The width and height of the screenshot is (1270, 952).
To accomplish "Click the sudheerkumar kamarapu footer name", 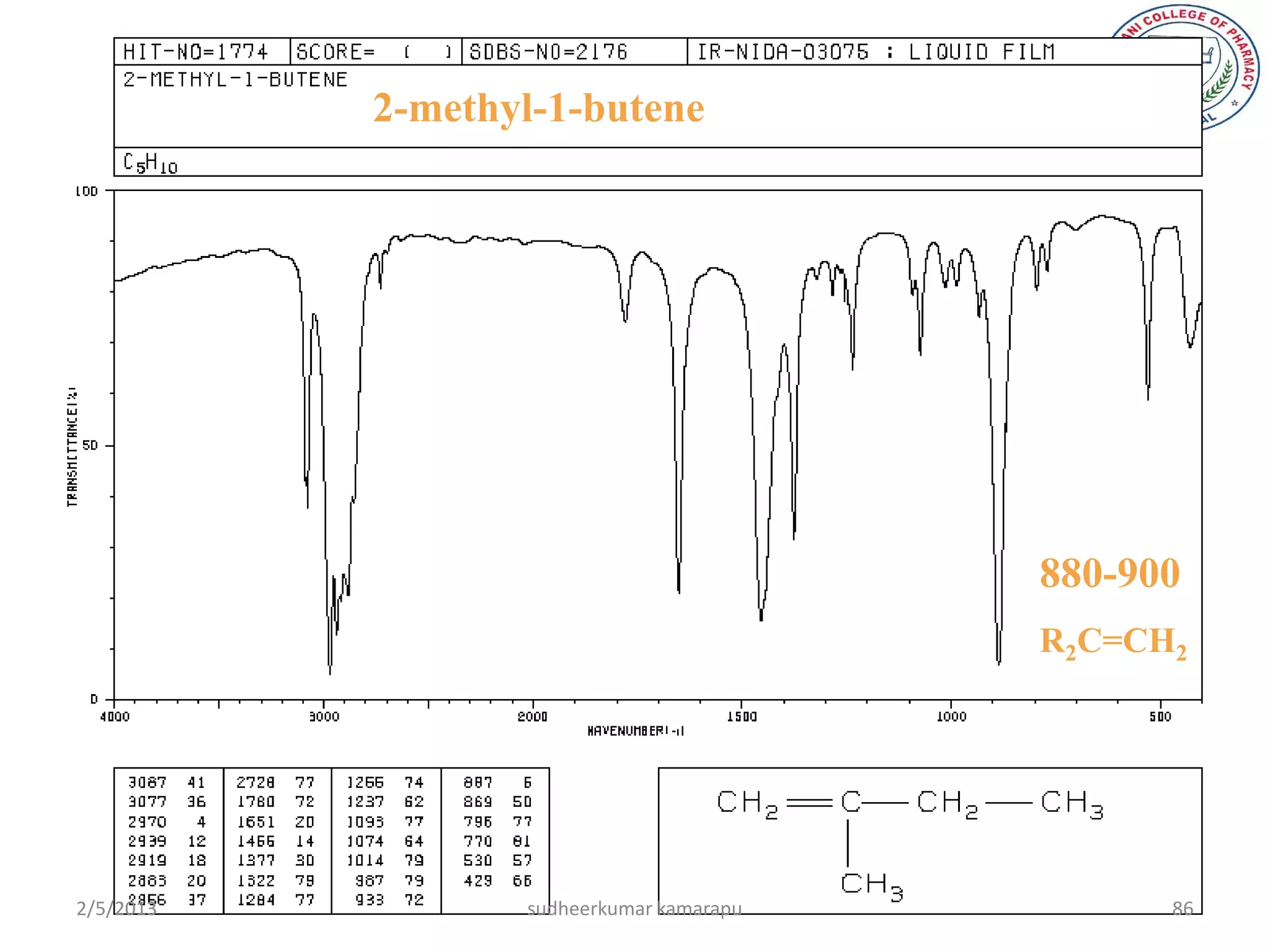I will pos(634,909).
